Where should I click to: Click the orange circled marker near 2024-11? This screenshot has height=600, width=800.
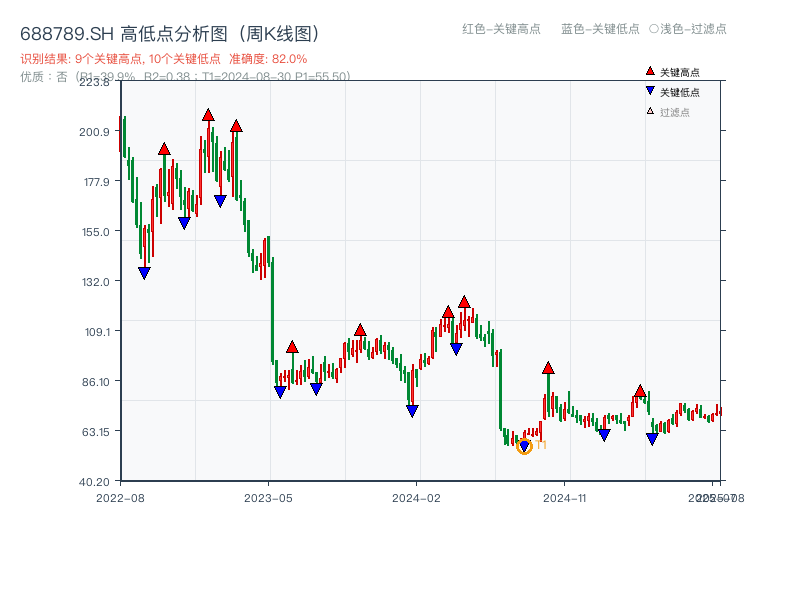pyautogui.click(x=523, y=447)
